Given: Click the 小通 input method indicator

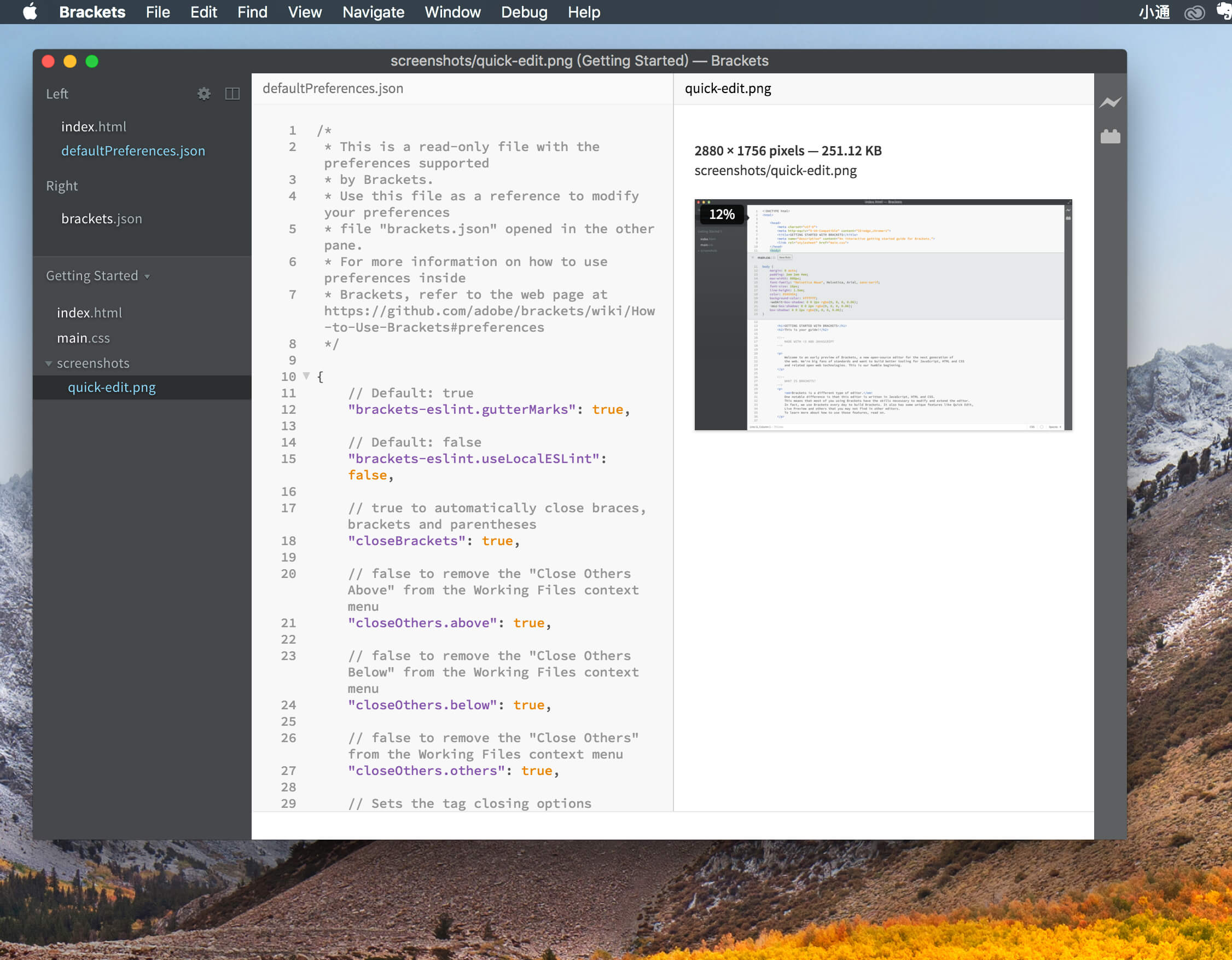Looking at the screenshot, I should tap(1154, 13).
